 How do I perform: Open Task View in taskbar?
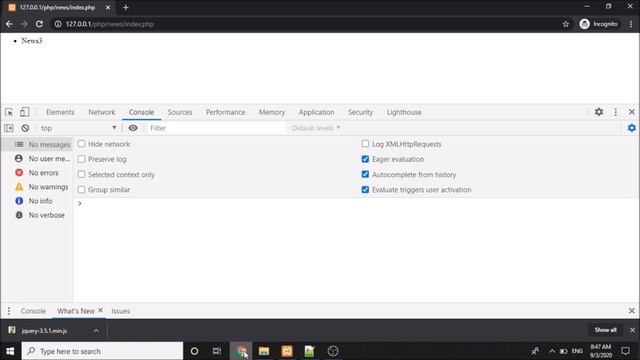(217, 351)
